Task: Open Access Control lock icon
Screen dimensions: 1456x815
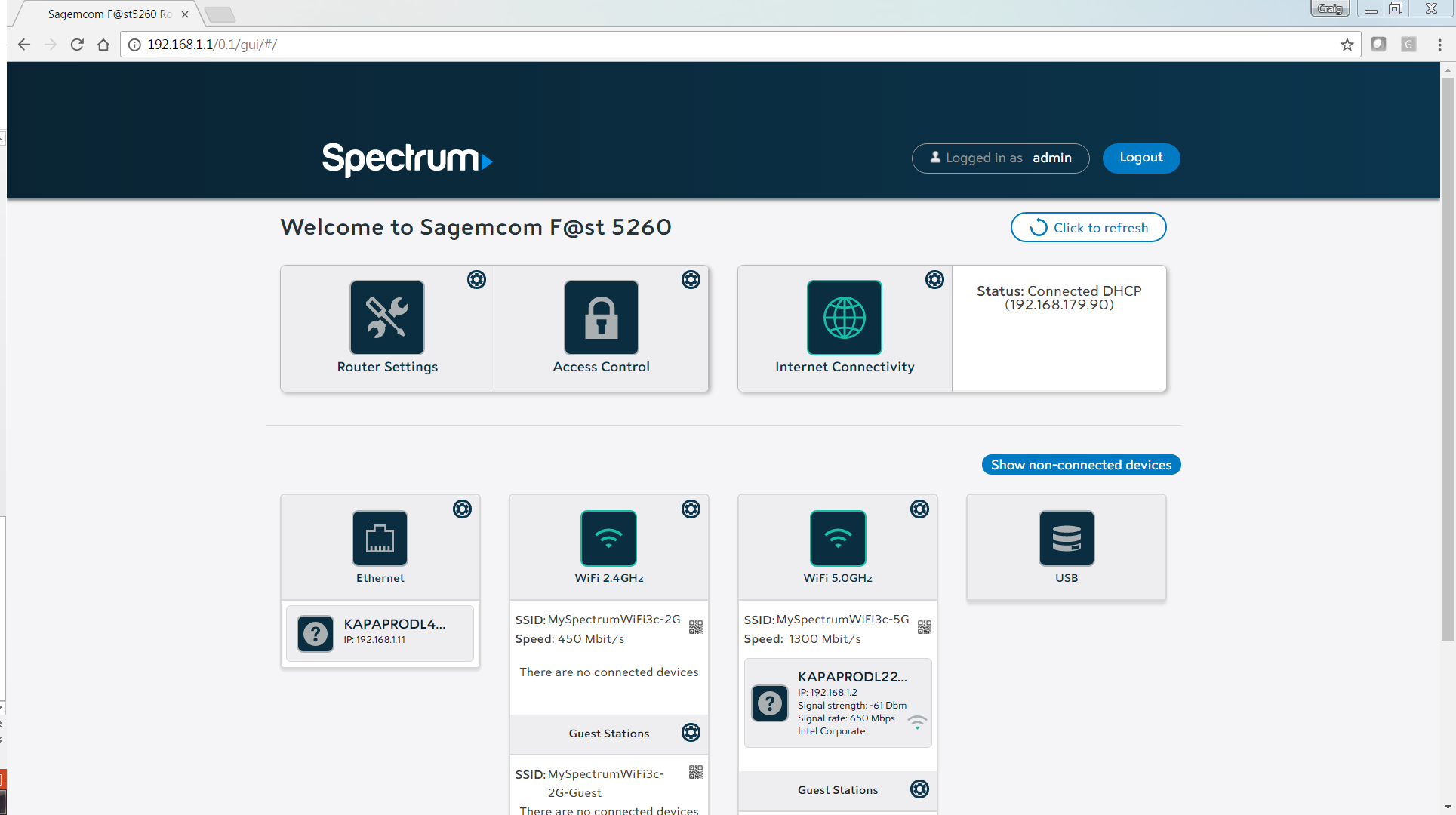Action: tap(602, 318)
